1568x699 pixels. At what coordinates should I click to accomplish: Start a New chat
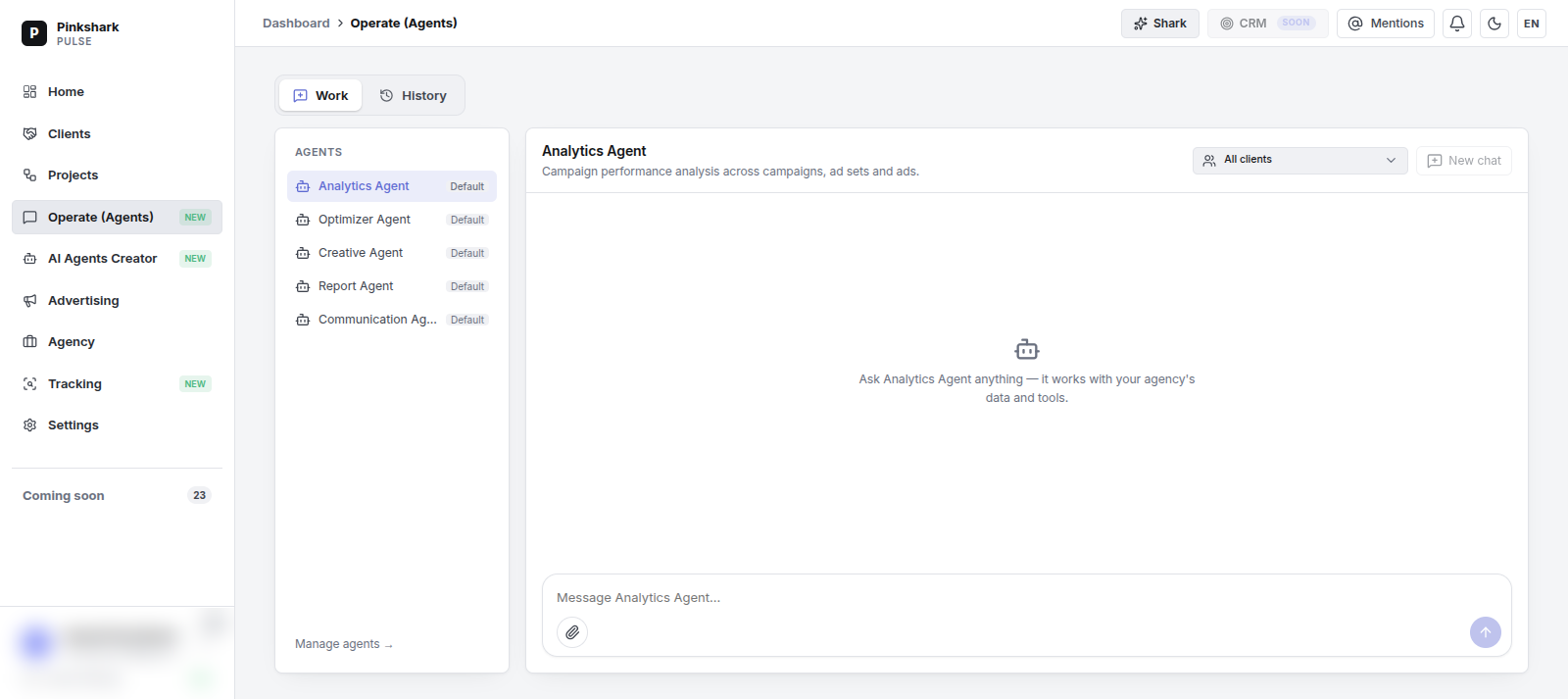[x=1464, y=161]
